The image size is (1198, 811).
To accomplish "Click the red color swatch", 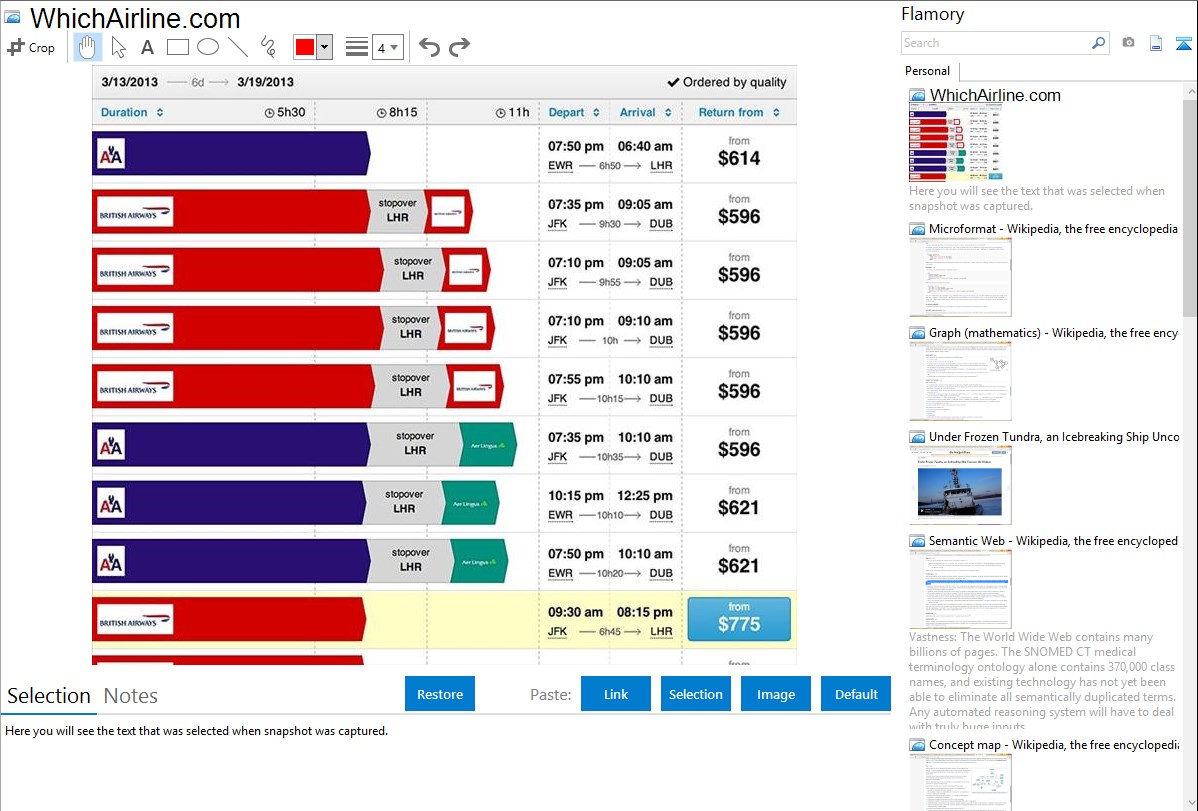I will point(305,47).
